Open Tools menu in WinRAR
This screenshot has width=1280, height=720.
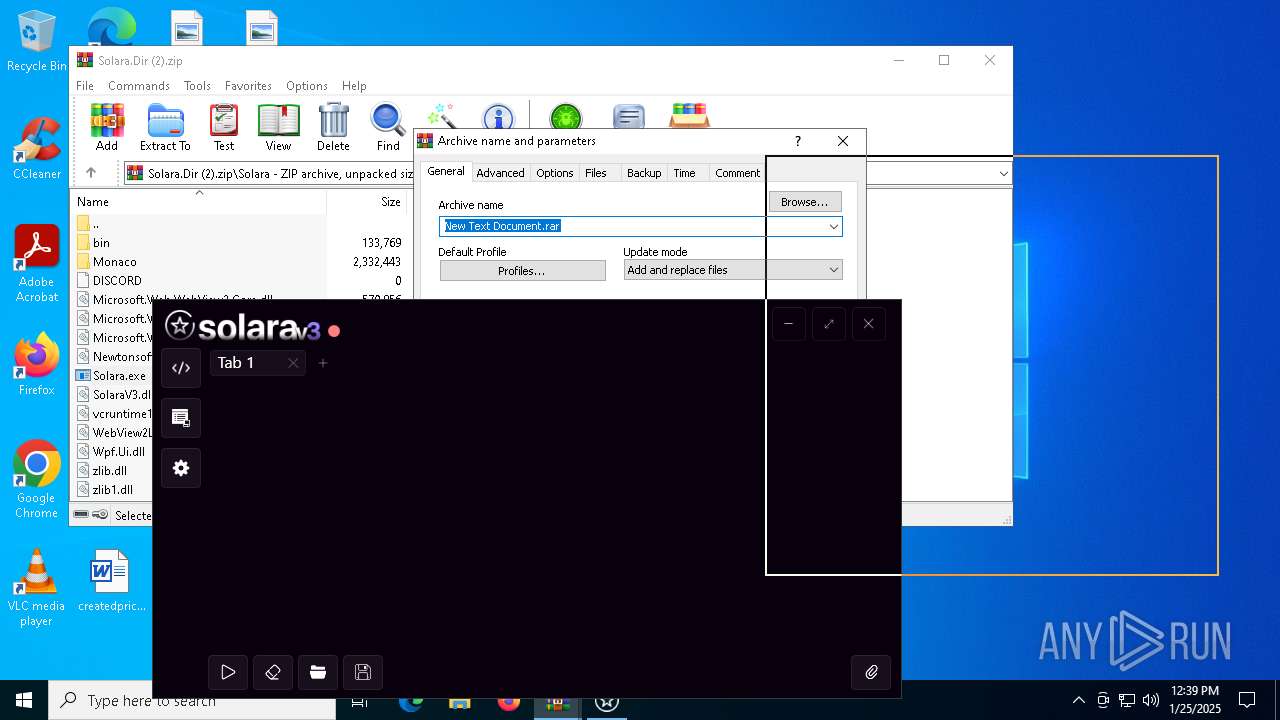coord(197,86)
